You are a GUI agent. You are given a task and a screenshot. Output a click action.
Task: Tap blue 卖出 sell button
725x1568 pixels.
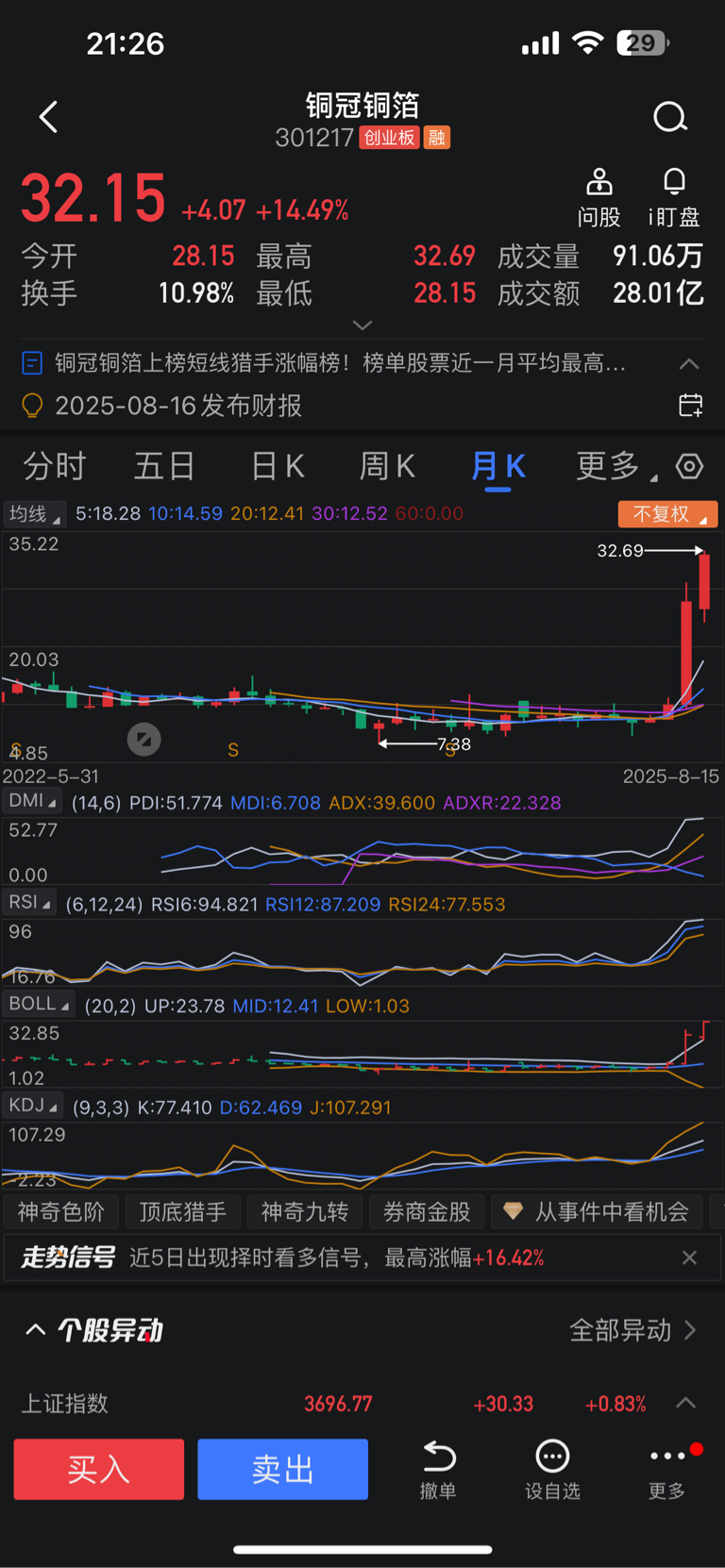282,1469
